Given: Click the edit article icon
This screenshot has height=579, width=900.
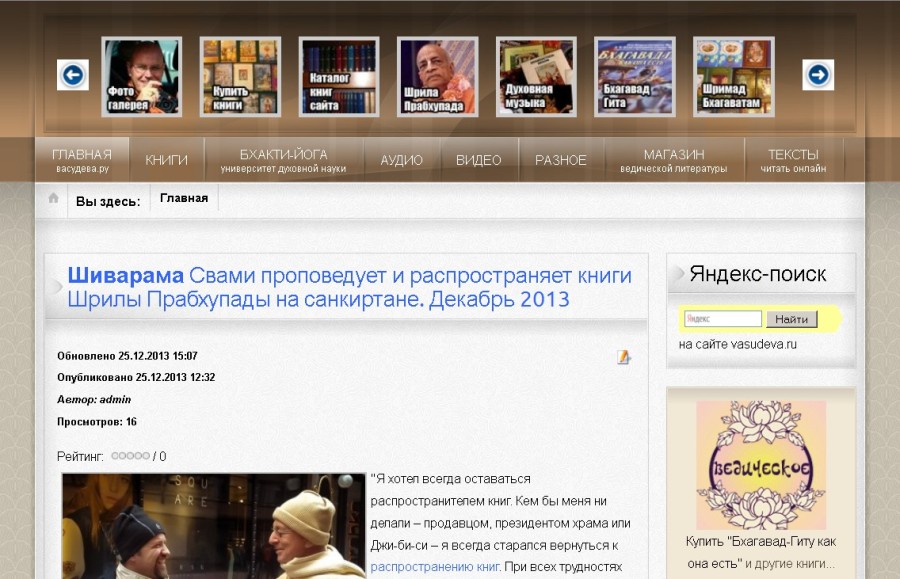Looking at the screenshot, I should coord(624,357).
